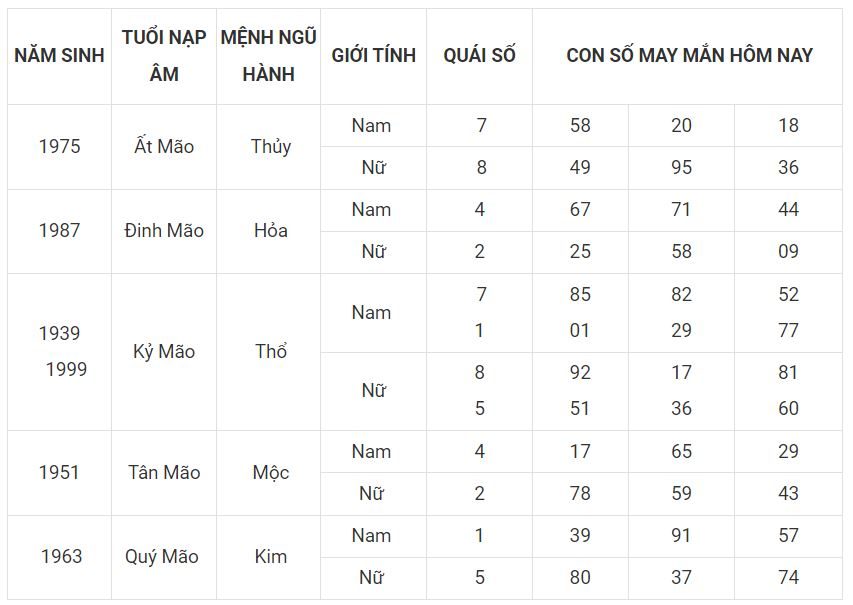Click the Hỏa element cell
Screen dimensions: 853x605
click(270, 231)
